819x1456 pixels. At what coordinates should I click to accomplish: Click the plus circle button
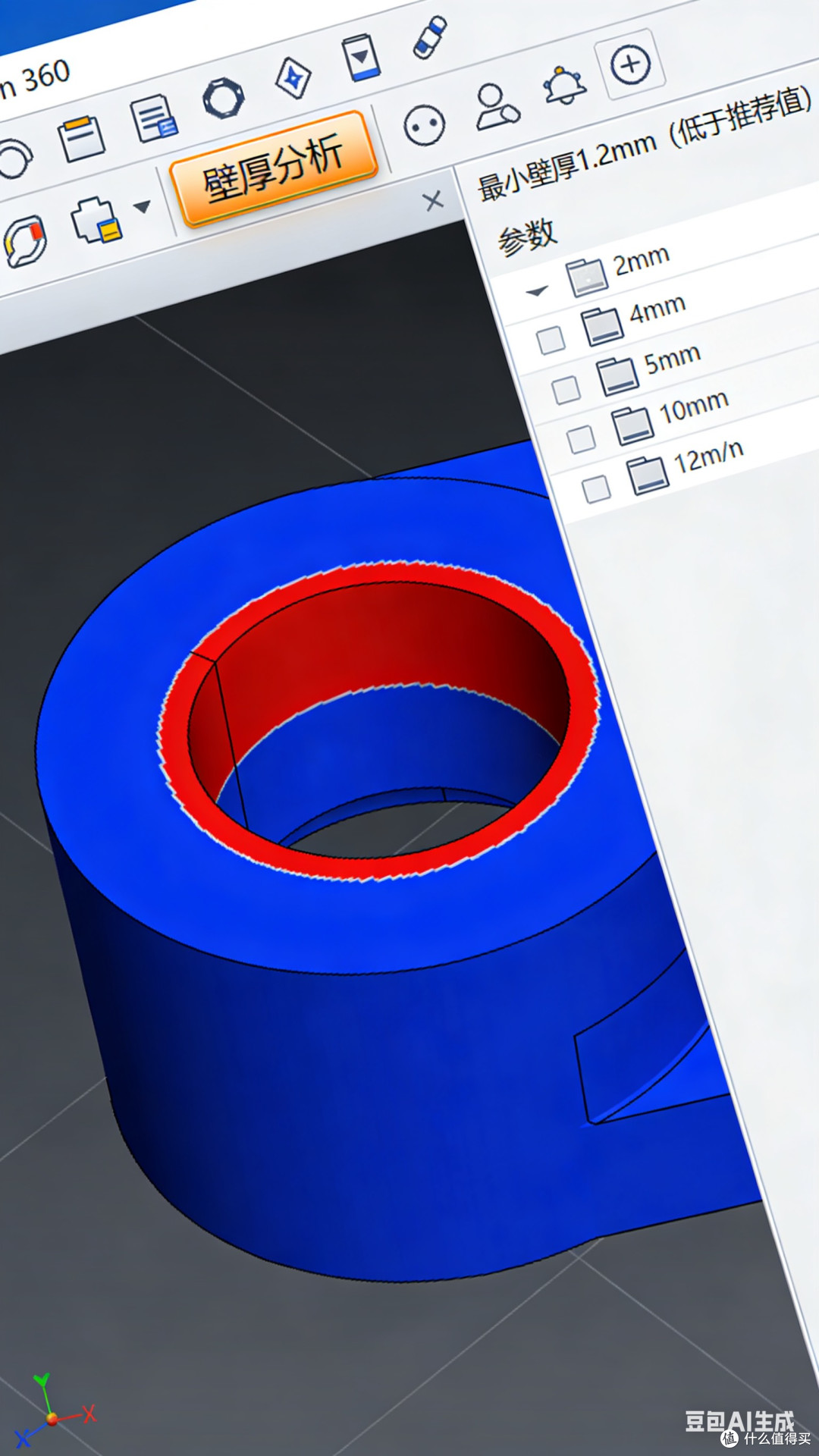click(631, 64)
